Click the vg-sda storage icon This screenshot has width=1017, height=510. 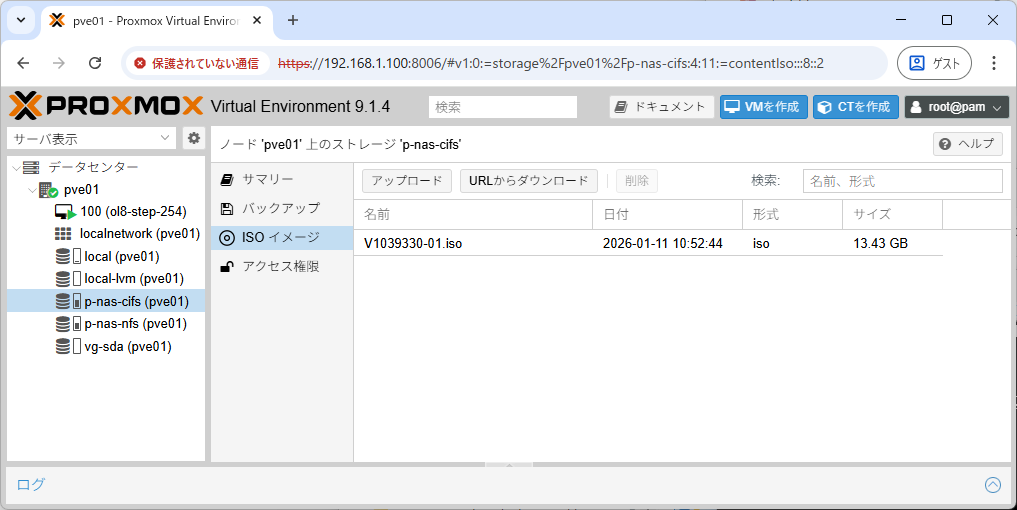pyautogui.click(x=63, y=346)
